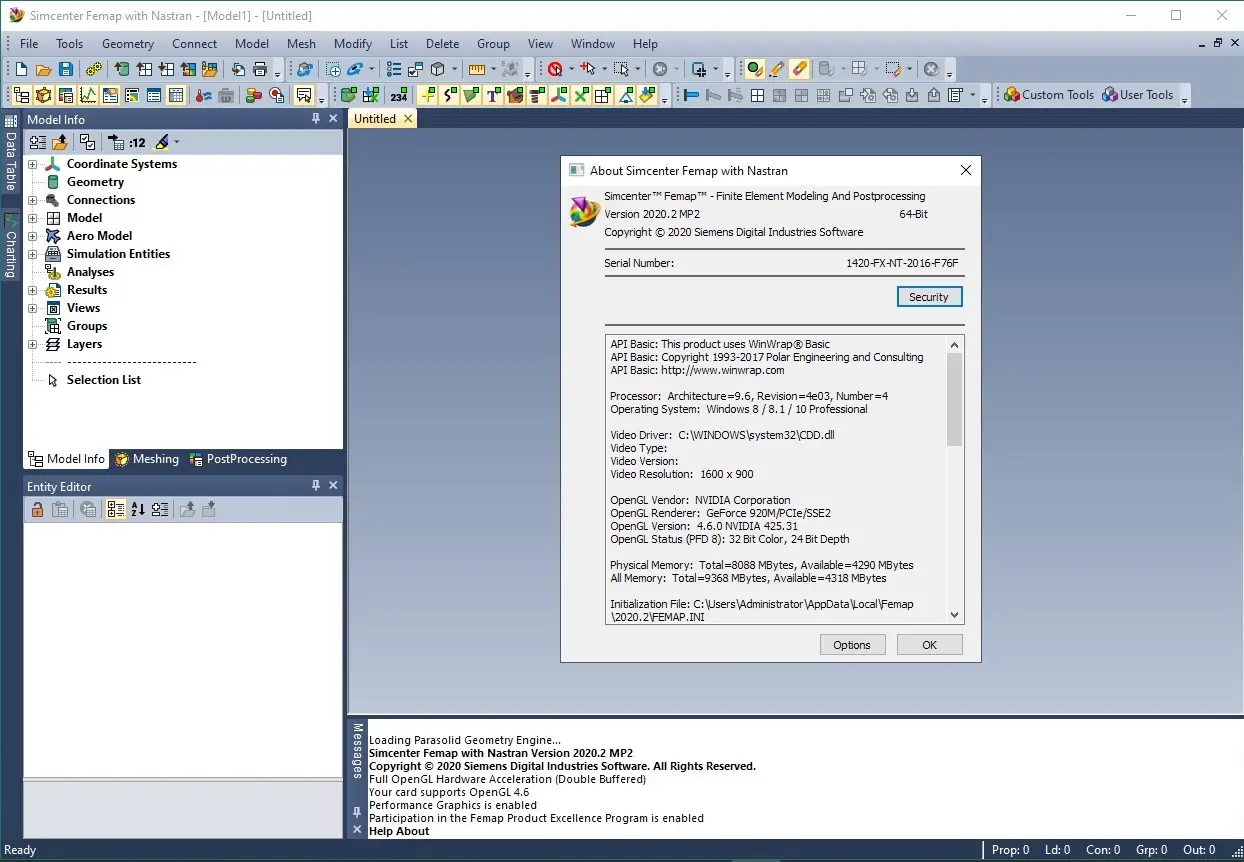1244x862 pixels.
Task: Switch to the Meshing tab
Action: click(147, 459)
